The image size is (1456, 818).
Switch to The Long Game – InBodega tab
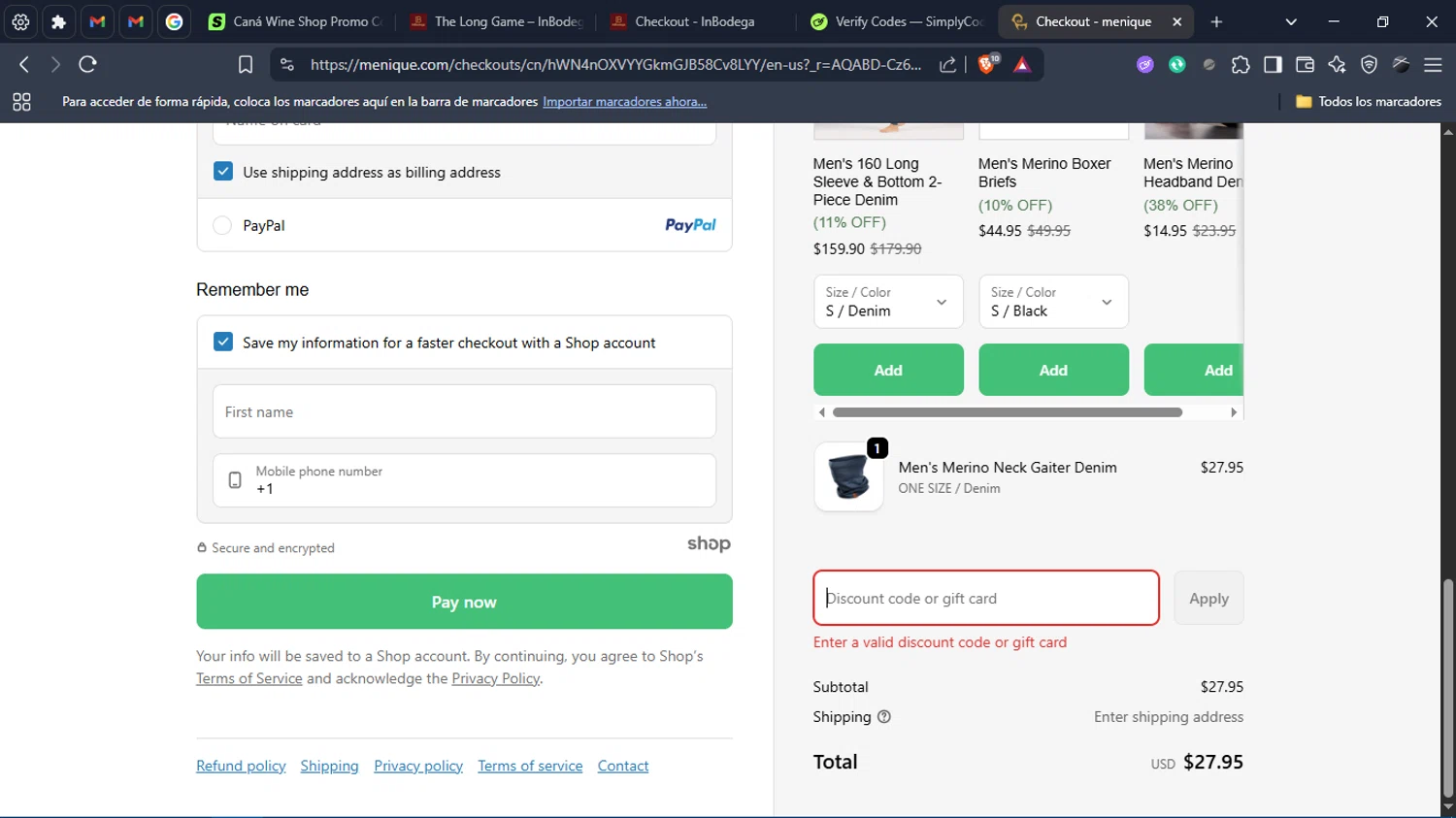click(497, 21)
